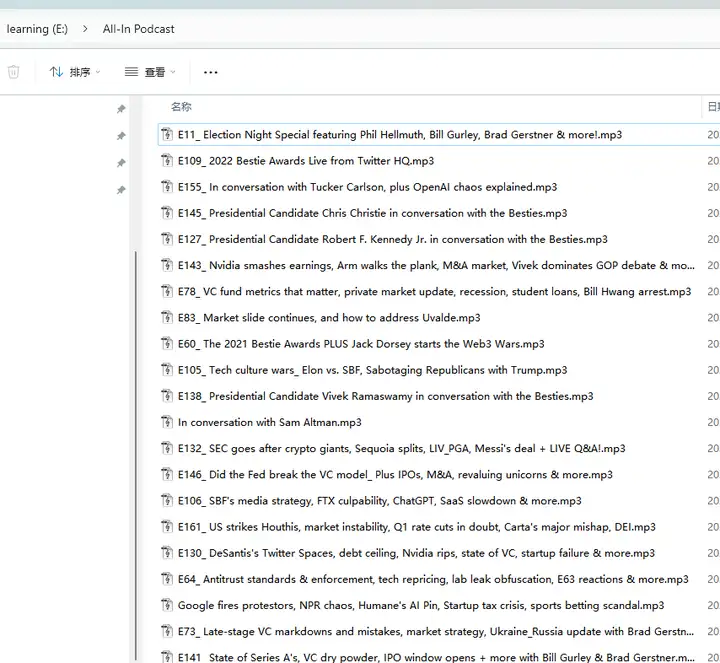Screen dimensions: 720x663
Task: Click the mp3 icon for E143_ Nvidia smashes earnings
Action: pyautogui.click(x=167, y=265)
